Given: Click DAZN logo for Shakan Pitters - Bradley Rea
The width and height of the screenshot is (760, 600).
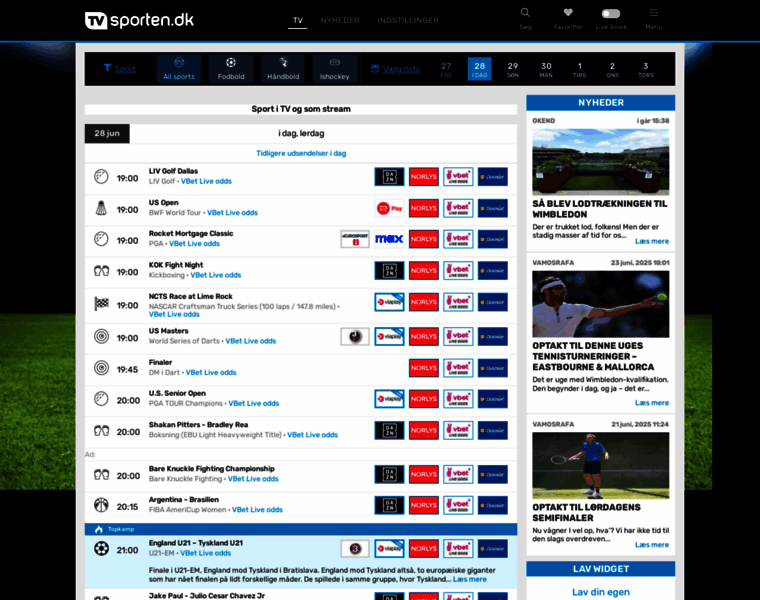Looking at the screenshot, I should pyautogui.click(x=389, y=430).
